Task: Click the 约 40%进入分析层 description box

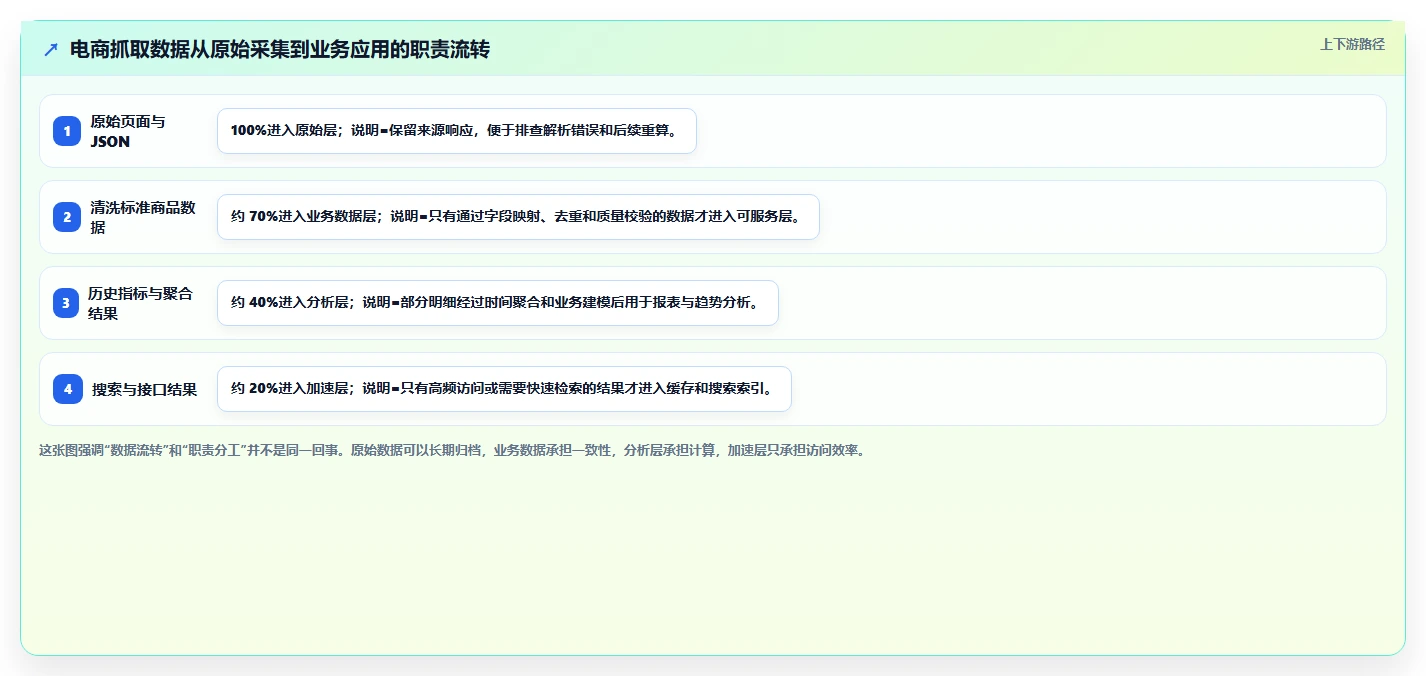Action: point(497,303)
